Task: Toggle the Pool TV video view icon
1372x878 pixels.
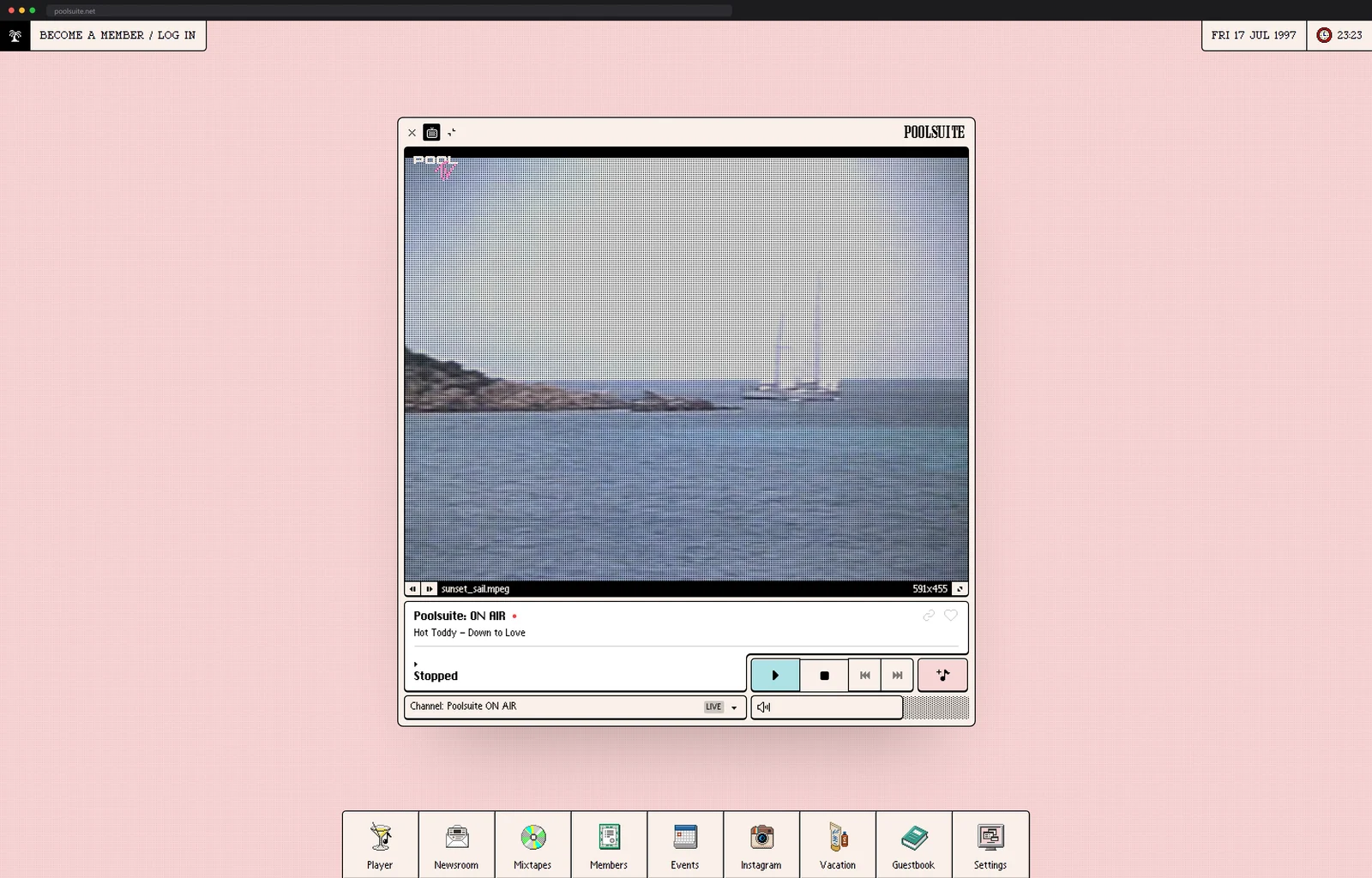Action: 432,132
